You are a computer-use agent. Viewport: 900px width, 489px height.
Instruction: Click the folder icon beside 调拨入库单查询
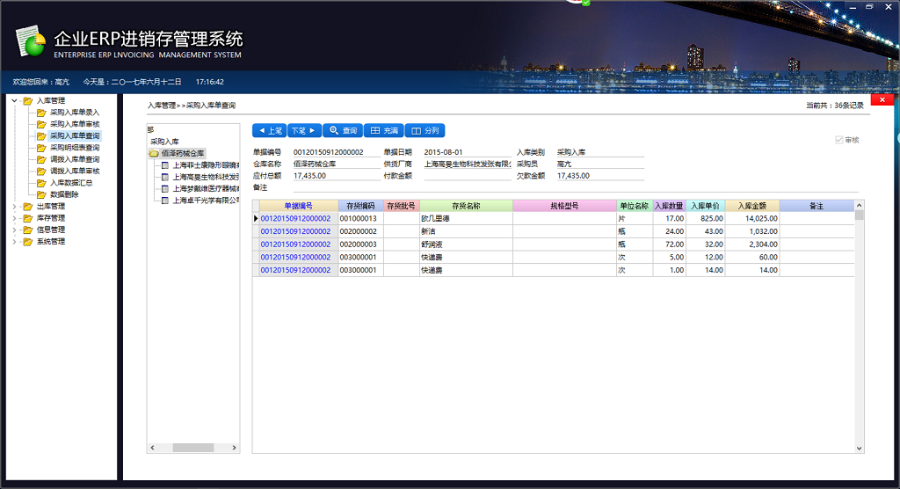pos(41,160)
